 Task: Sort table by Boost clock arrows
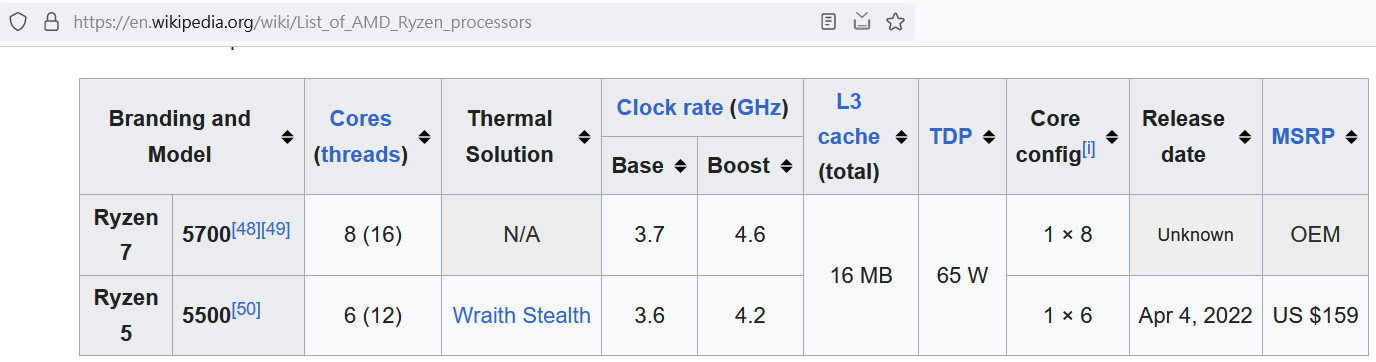coord(786,166)
